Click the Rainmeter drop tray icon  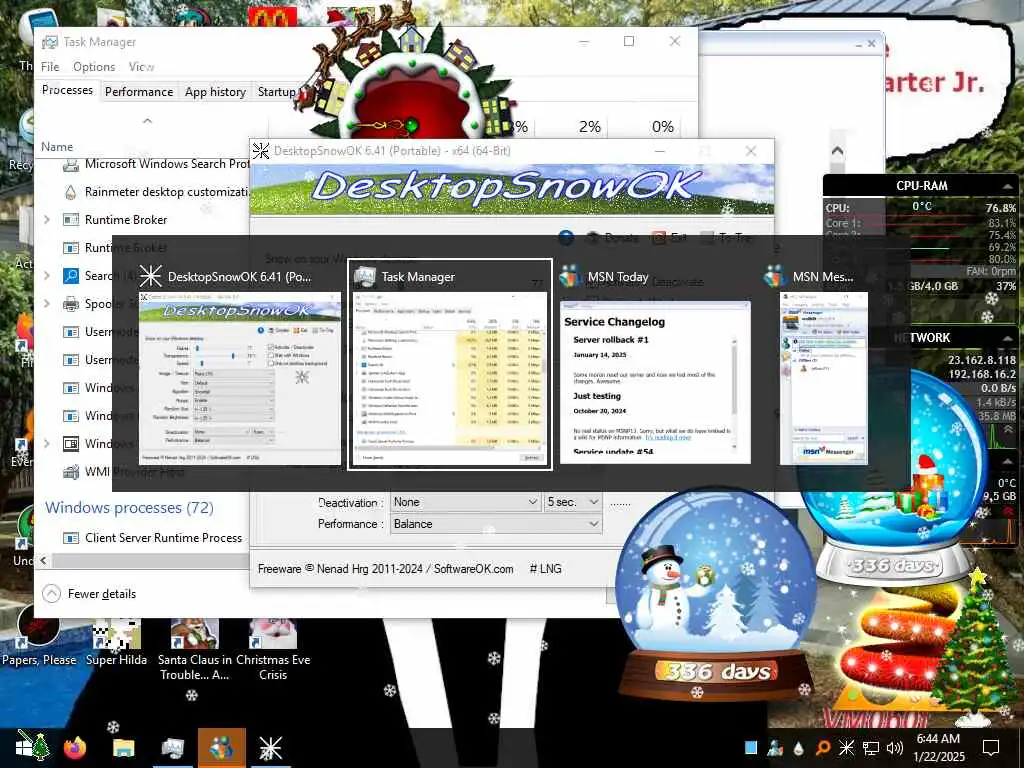click(x=799, y=748)
